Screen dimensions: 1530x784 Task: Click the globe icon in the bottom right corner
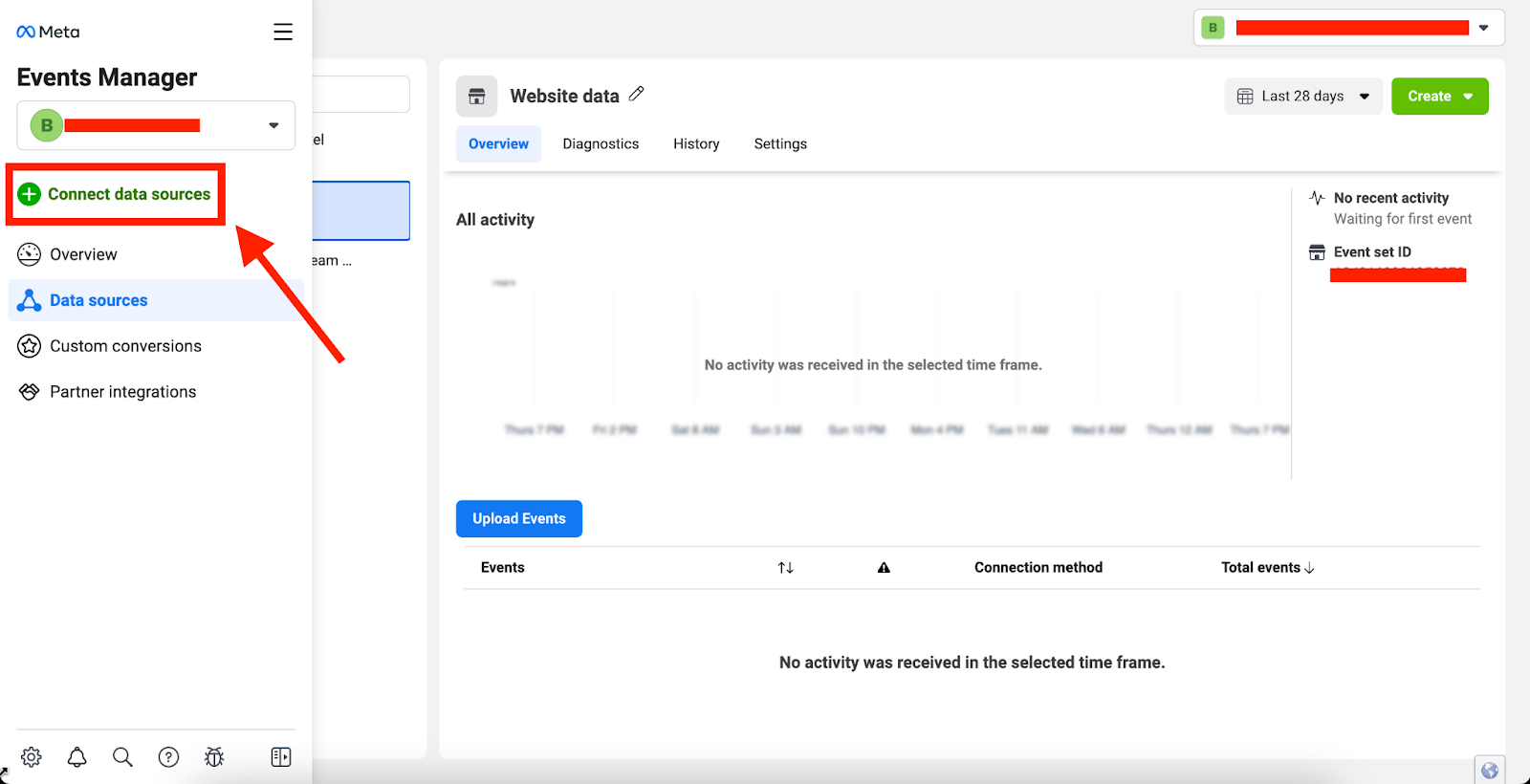pos(1490,771)
